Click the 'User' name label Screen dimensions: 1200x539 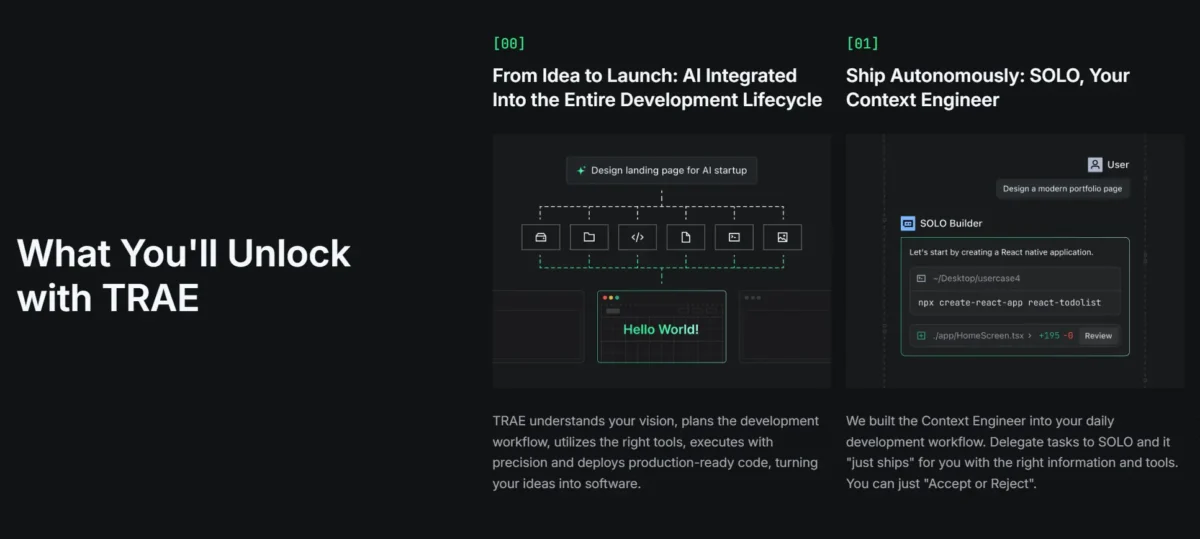point(1118,164)
